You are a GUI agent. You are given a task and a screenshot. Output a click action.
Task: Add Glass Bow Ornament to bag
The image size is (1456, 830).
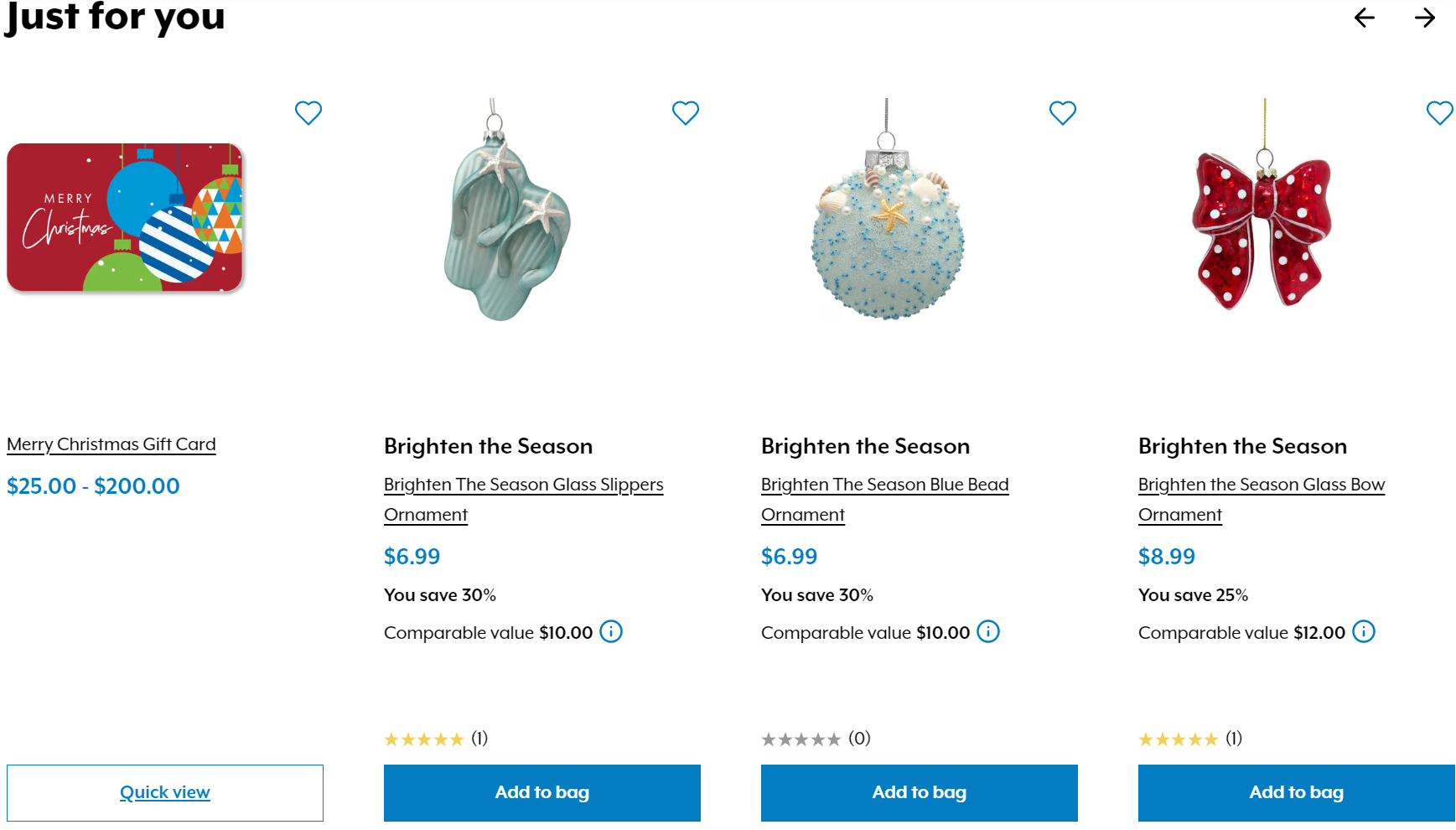click(1297, 792)
